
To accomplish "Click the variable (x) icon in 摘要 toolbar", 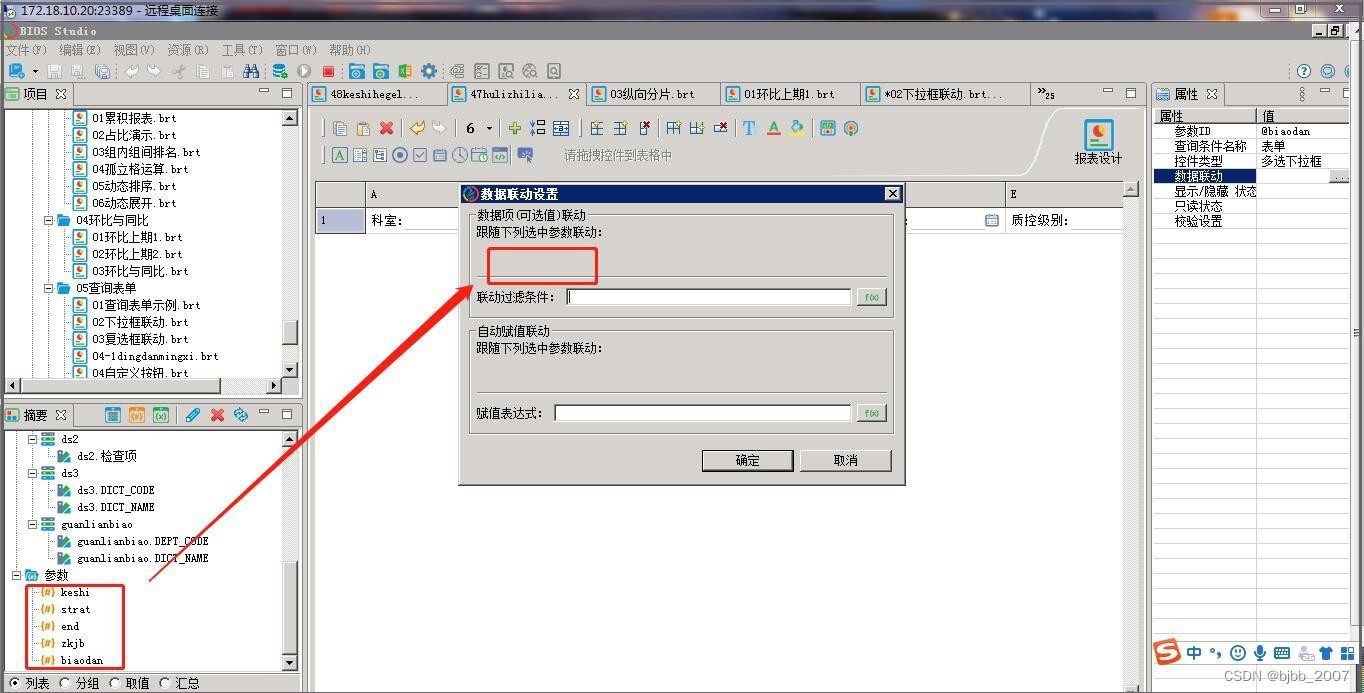I will pyautogui.click(x=161, y=414).
